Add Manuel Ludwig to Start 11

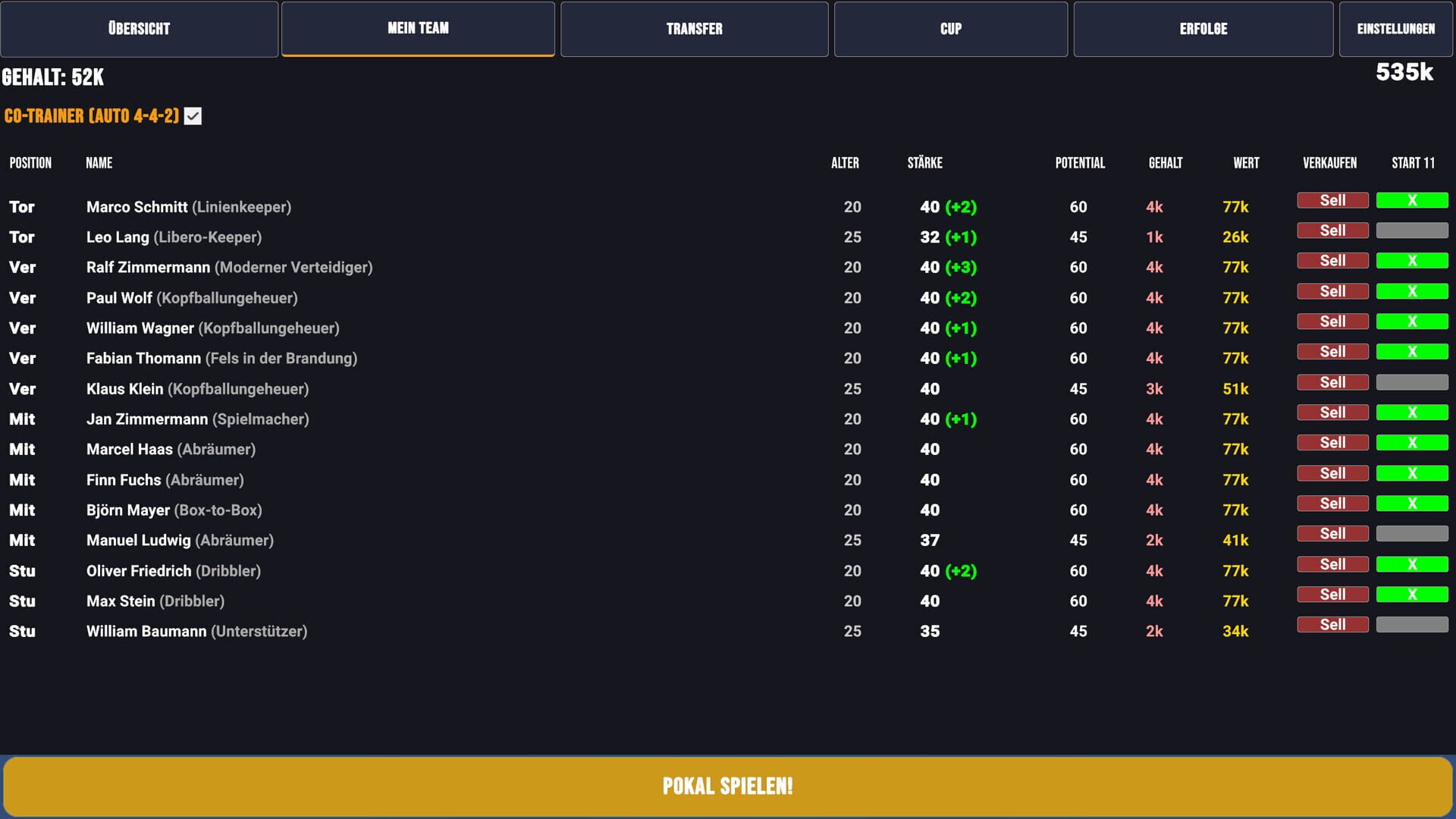click(x=1412, y=533)
